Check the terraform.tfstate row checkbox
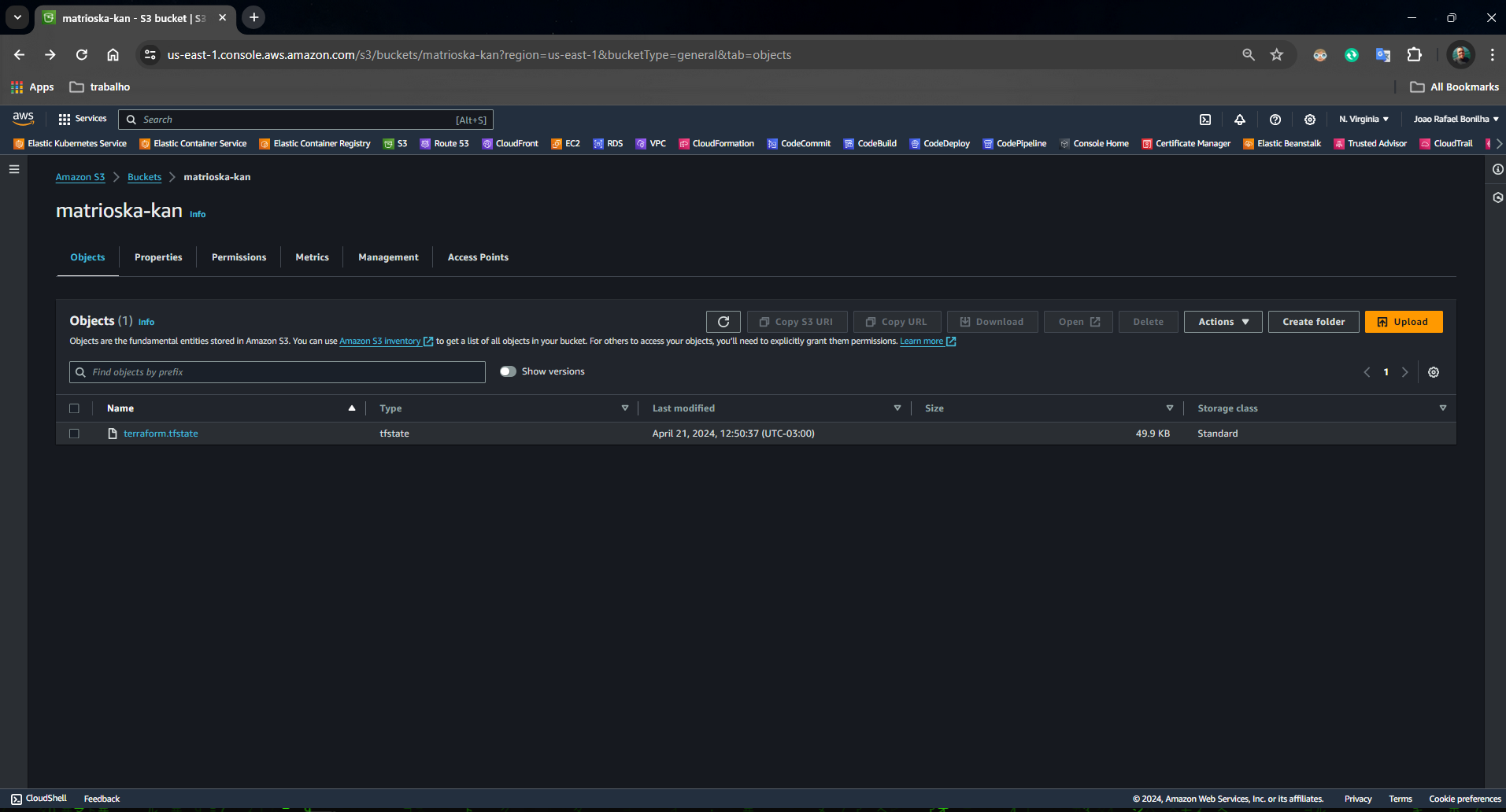The image size is (1506, 812). [x=74, y=434]
